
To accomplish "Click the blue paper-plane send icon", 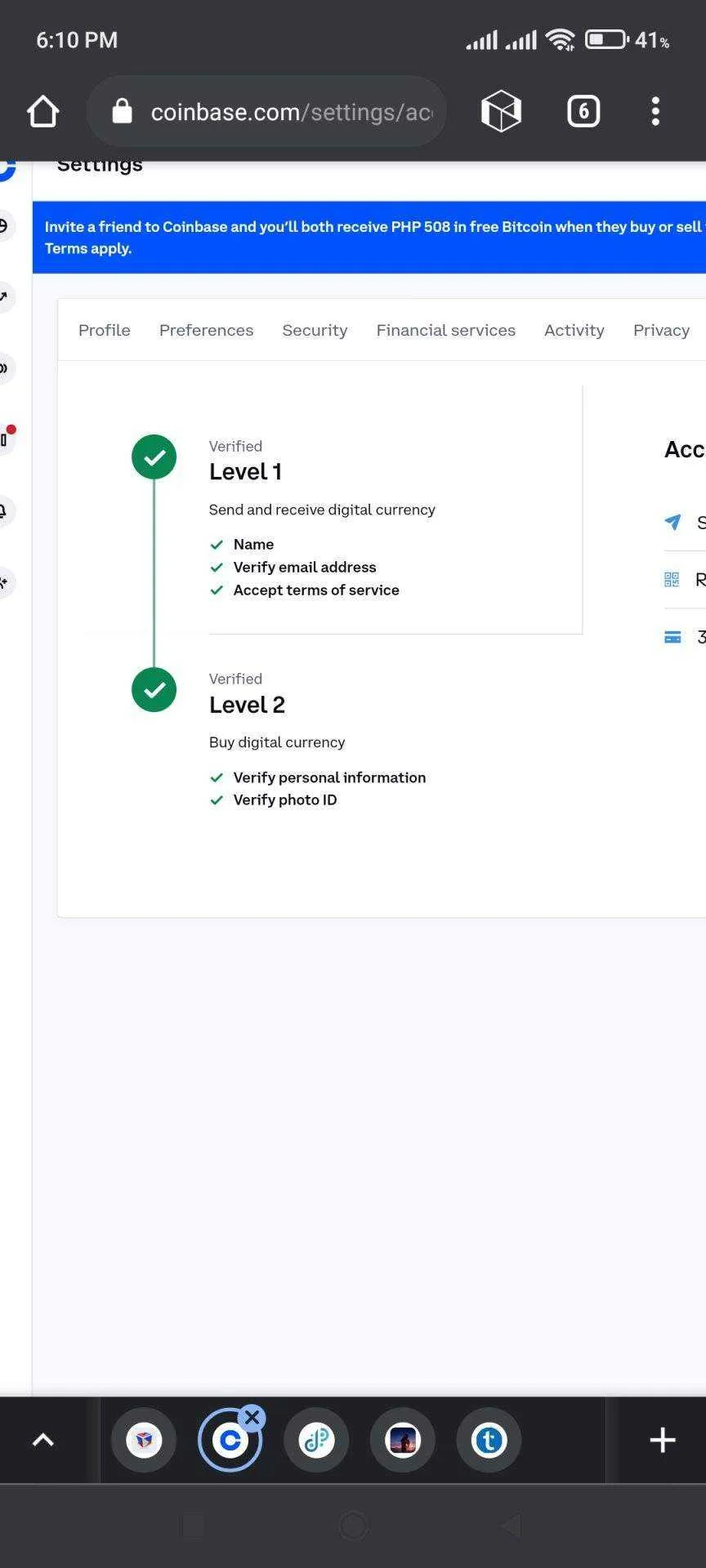I will click(672, 522).
